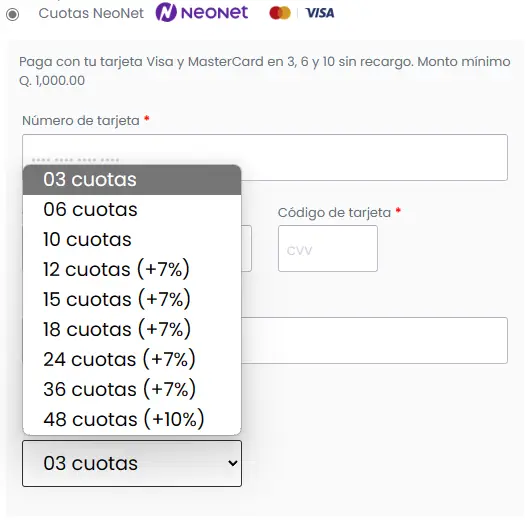531x521 pixels.
Task: Click the 03 cuotas select box
Action: tap(132, 463)
